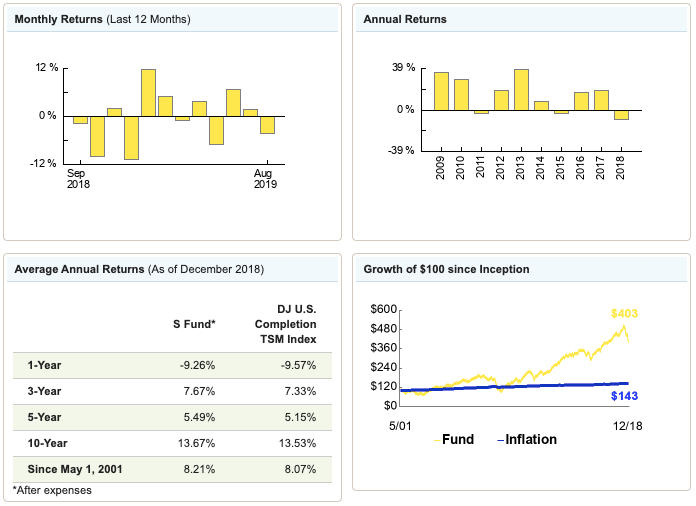The image size is (696, 506).
Task: Click the $143 inflation value label
Action: 624,396
